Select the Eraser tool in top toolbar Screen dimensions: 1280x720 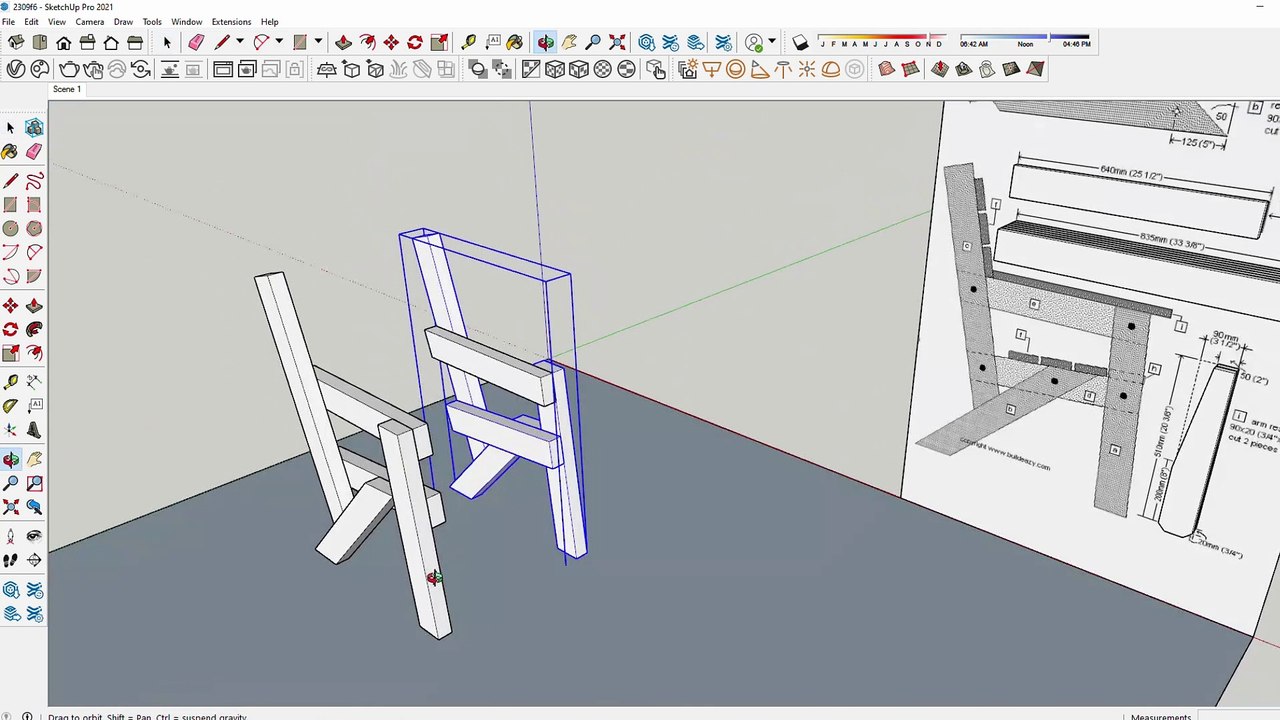click(x=196, y=43)
